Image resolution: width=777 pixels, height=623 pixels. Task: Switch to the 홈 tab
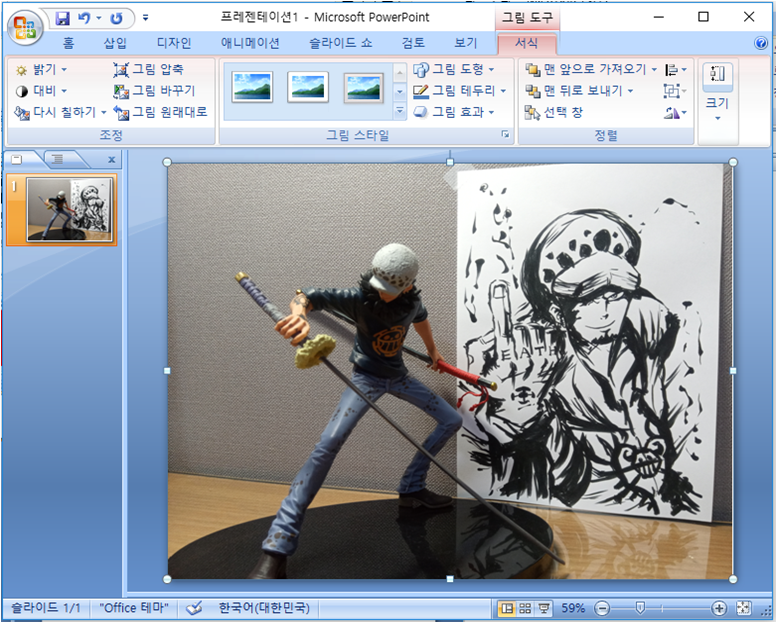pyautogui.click(x=69, y=43)
